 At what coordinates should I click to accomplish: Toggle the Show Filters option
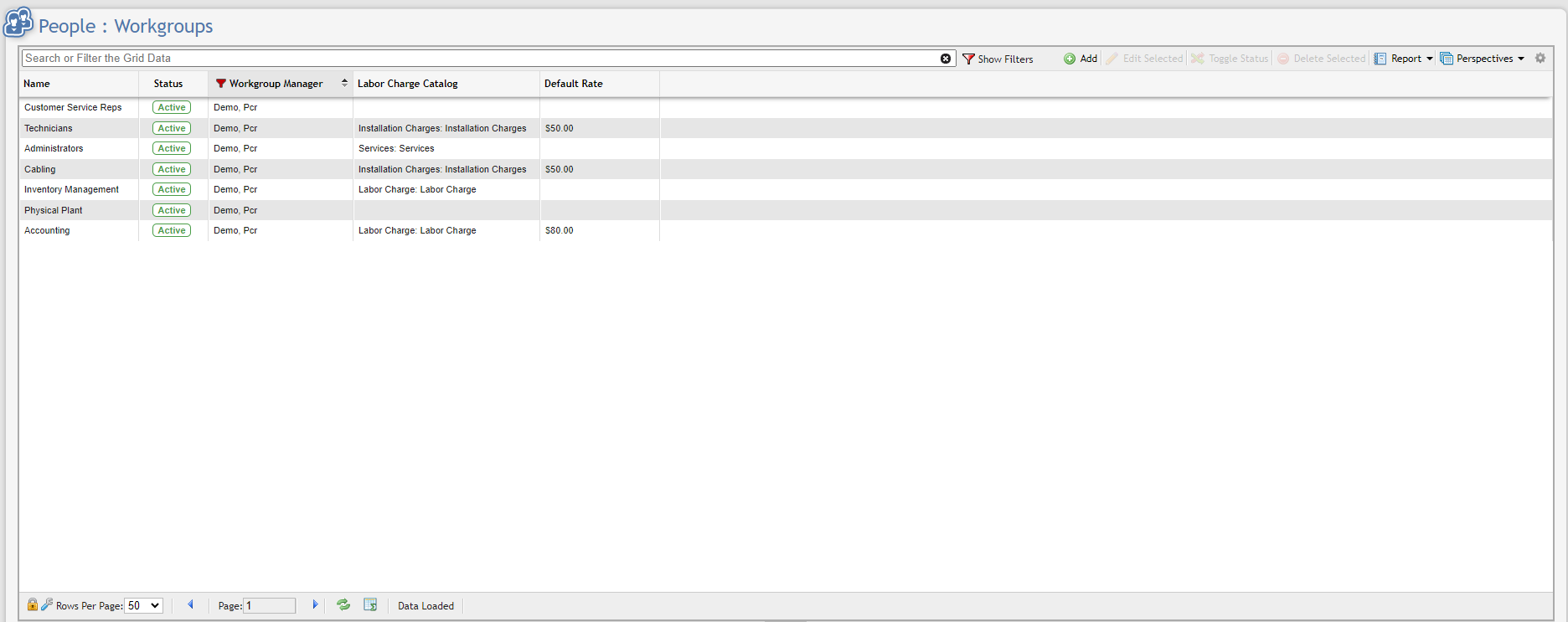998,59
